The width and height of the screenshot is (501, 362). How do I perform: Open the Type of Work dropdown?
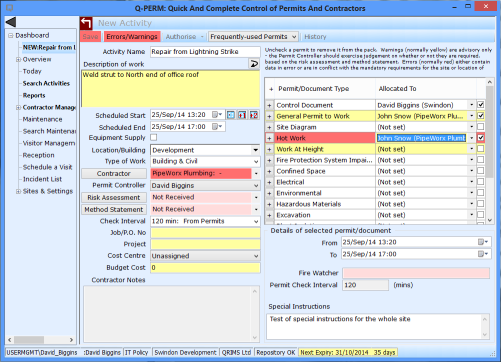point(256,162)
